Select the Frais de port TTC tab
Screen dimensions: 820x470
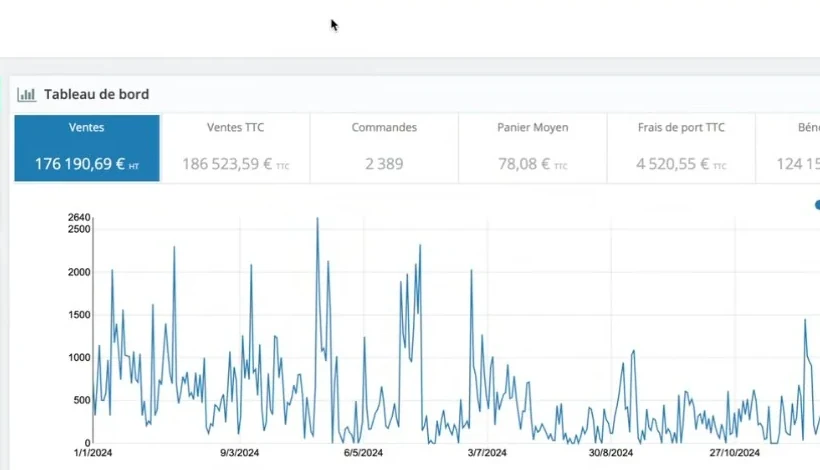click(681, 148)
